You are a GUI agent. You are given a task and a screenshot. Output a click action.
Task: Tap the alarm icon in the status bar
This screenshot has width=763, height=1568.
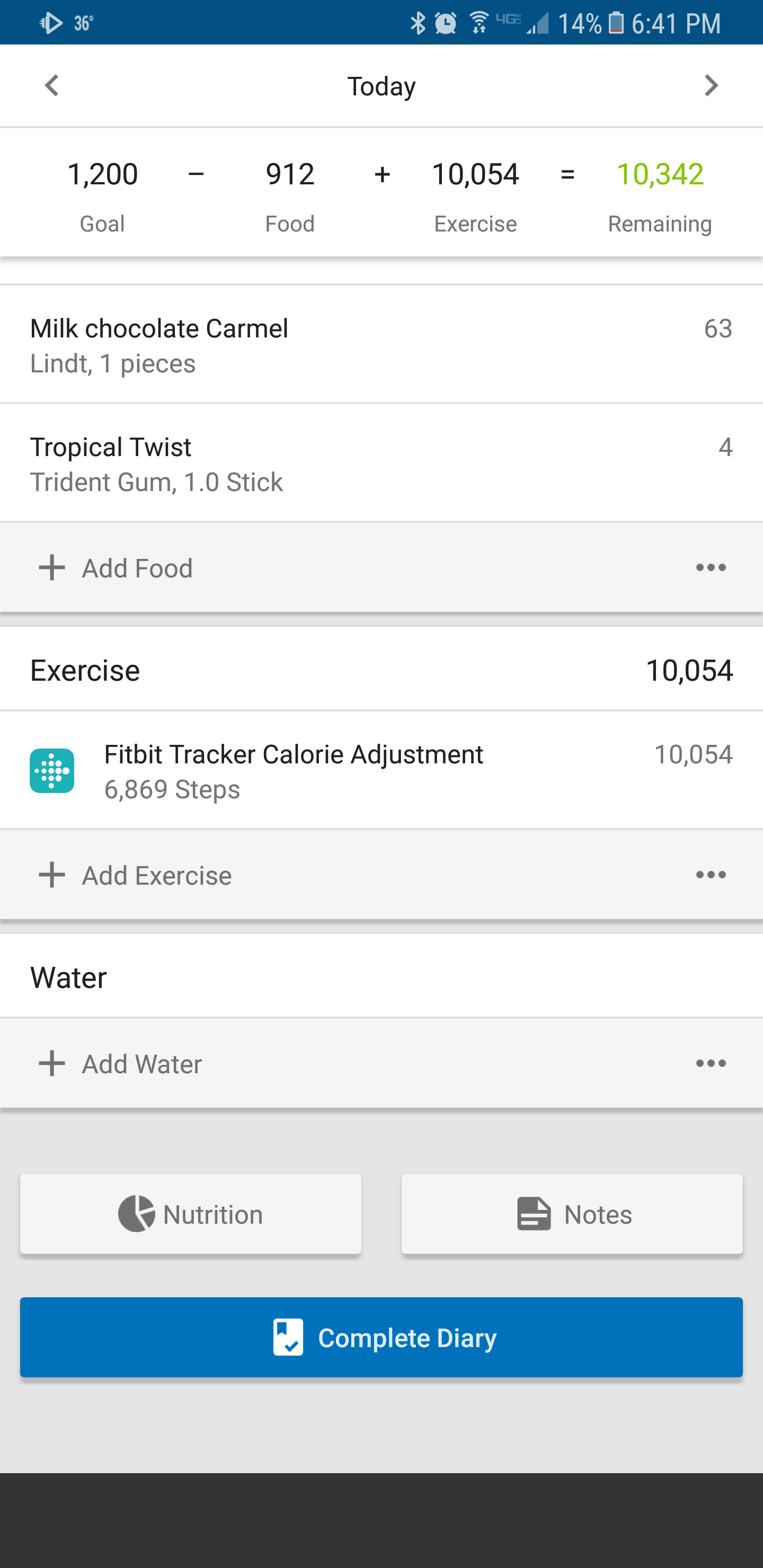(x=446, y=24)
